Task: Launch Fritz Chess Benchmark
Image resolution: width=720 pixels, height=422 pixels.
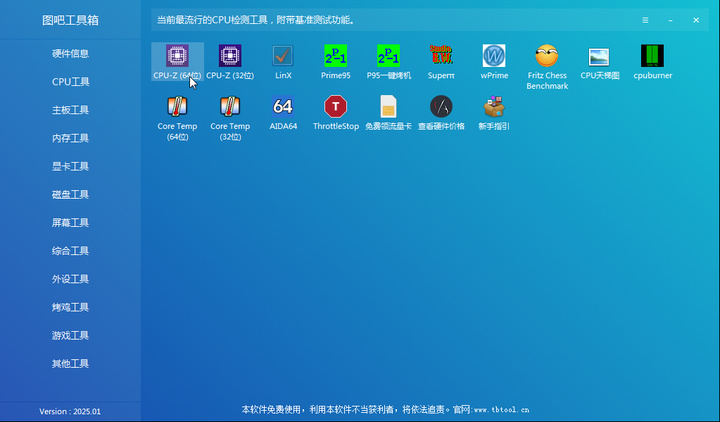Action: [x=547, y=67]
